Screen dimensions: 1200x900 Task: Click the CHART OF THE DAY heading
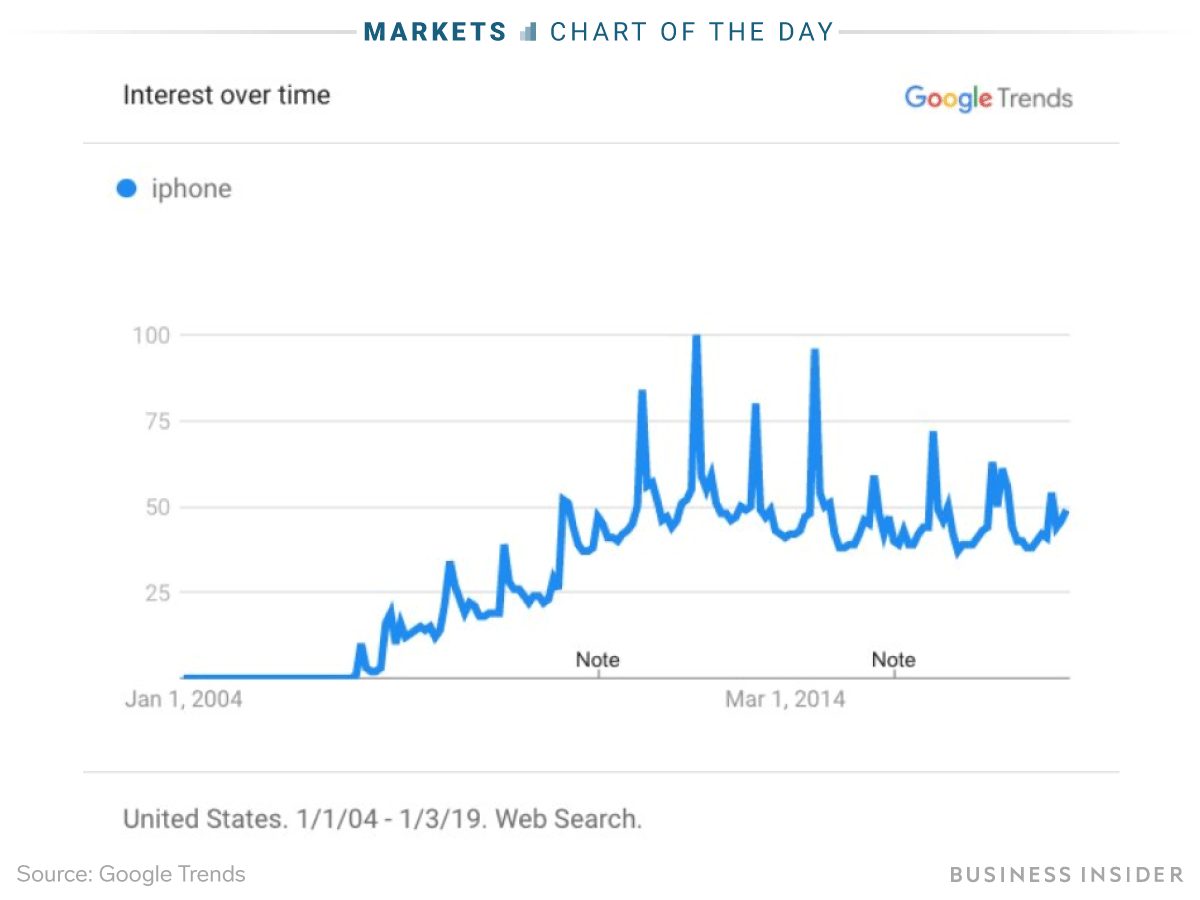692,32
